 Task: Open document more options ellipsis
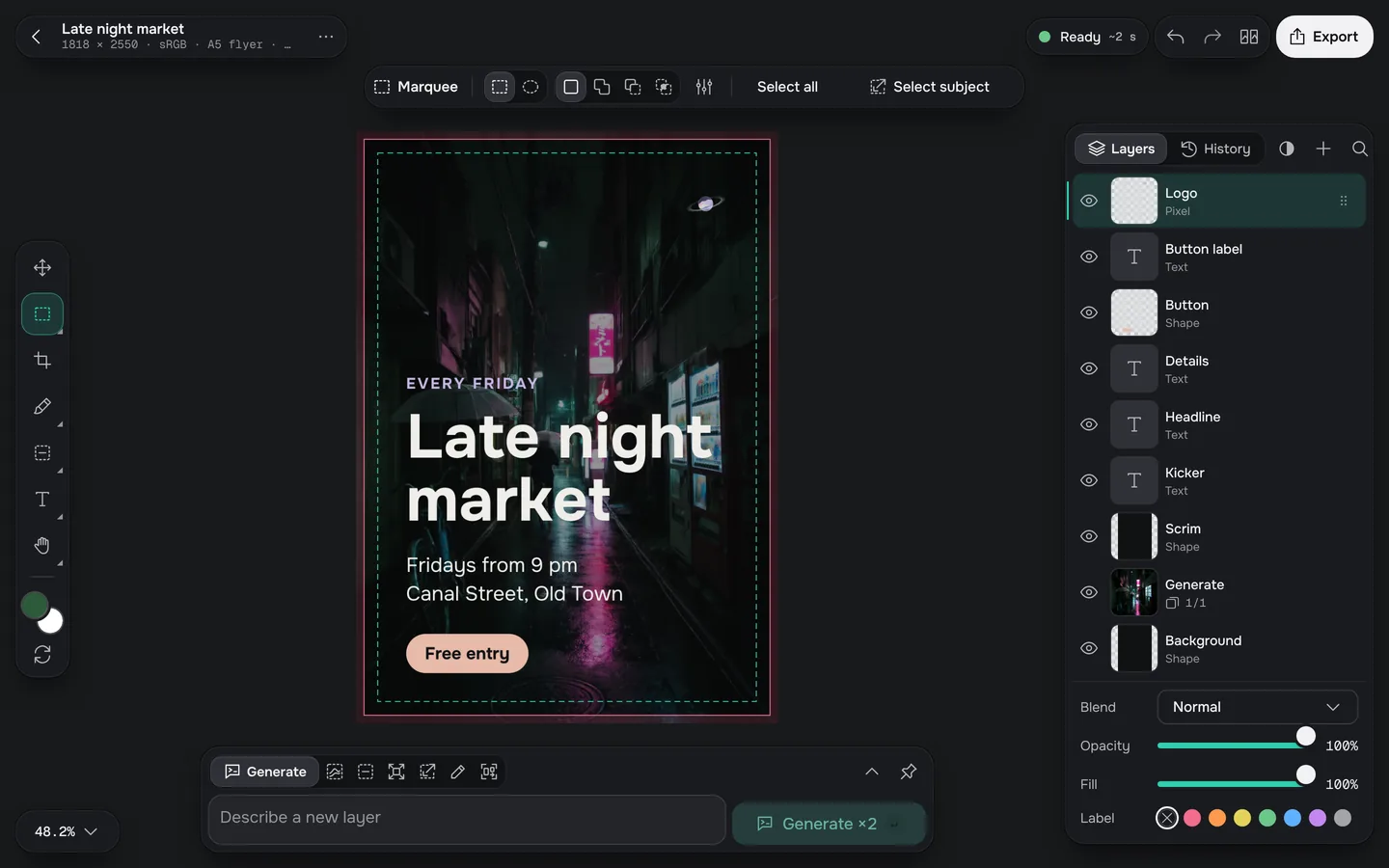326,37
